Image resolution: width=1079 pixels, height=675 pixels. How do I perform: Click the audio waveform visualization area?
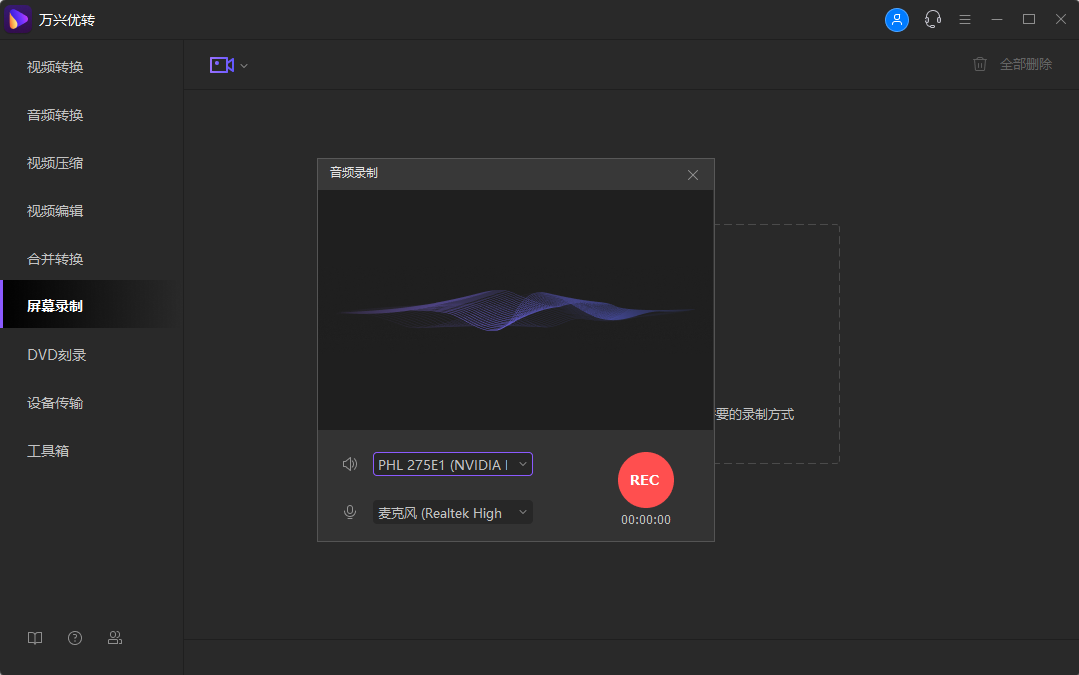click(x=515, y=310)
